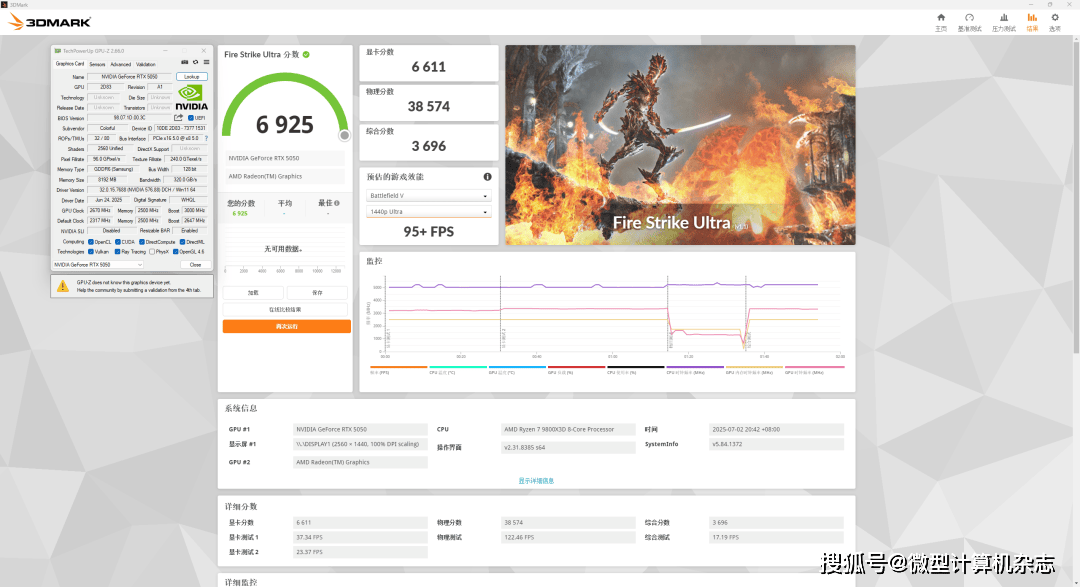Click the 122.46 FPS physics test value
1080x587 pixels.
[568, 537]
